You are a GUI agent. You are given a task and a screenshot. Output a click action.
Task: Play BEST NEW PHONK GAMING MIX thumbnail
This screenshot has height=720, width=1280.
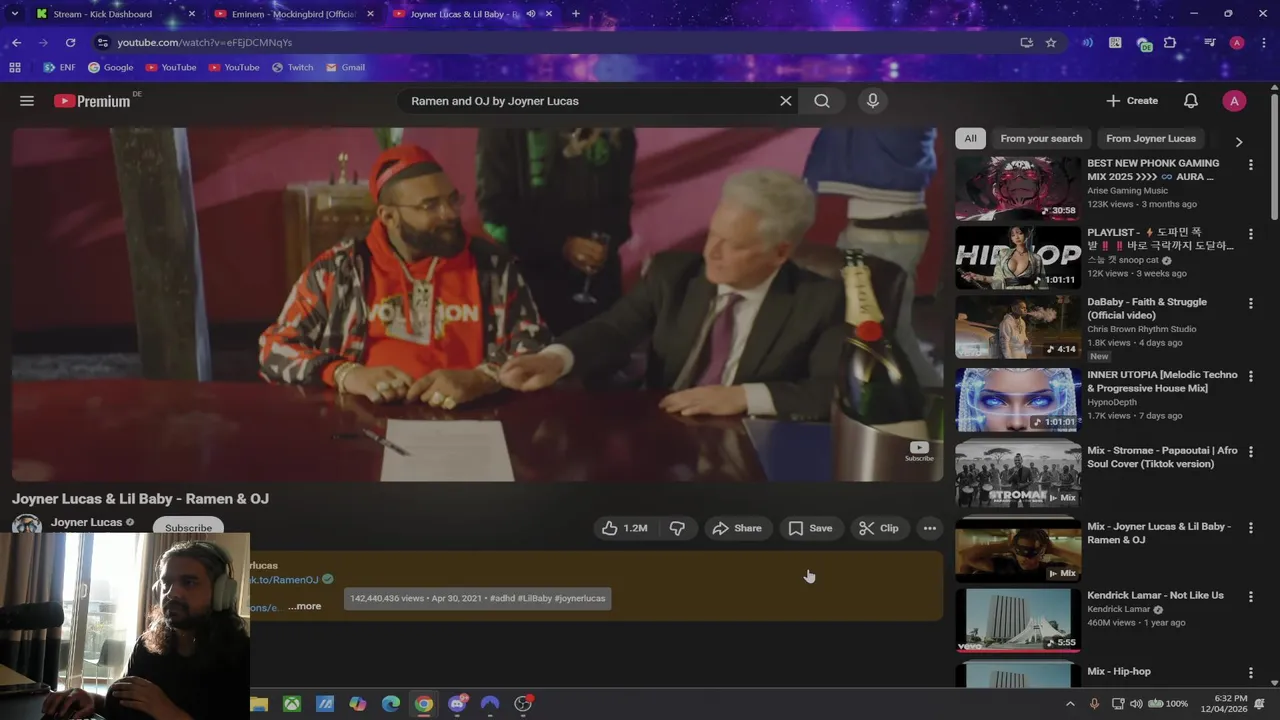point(1018,187)
